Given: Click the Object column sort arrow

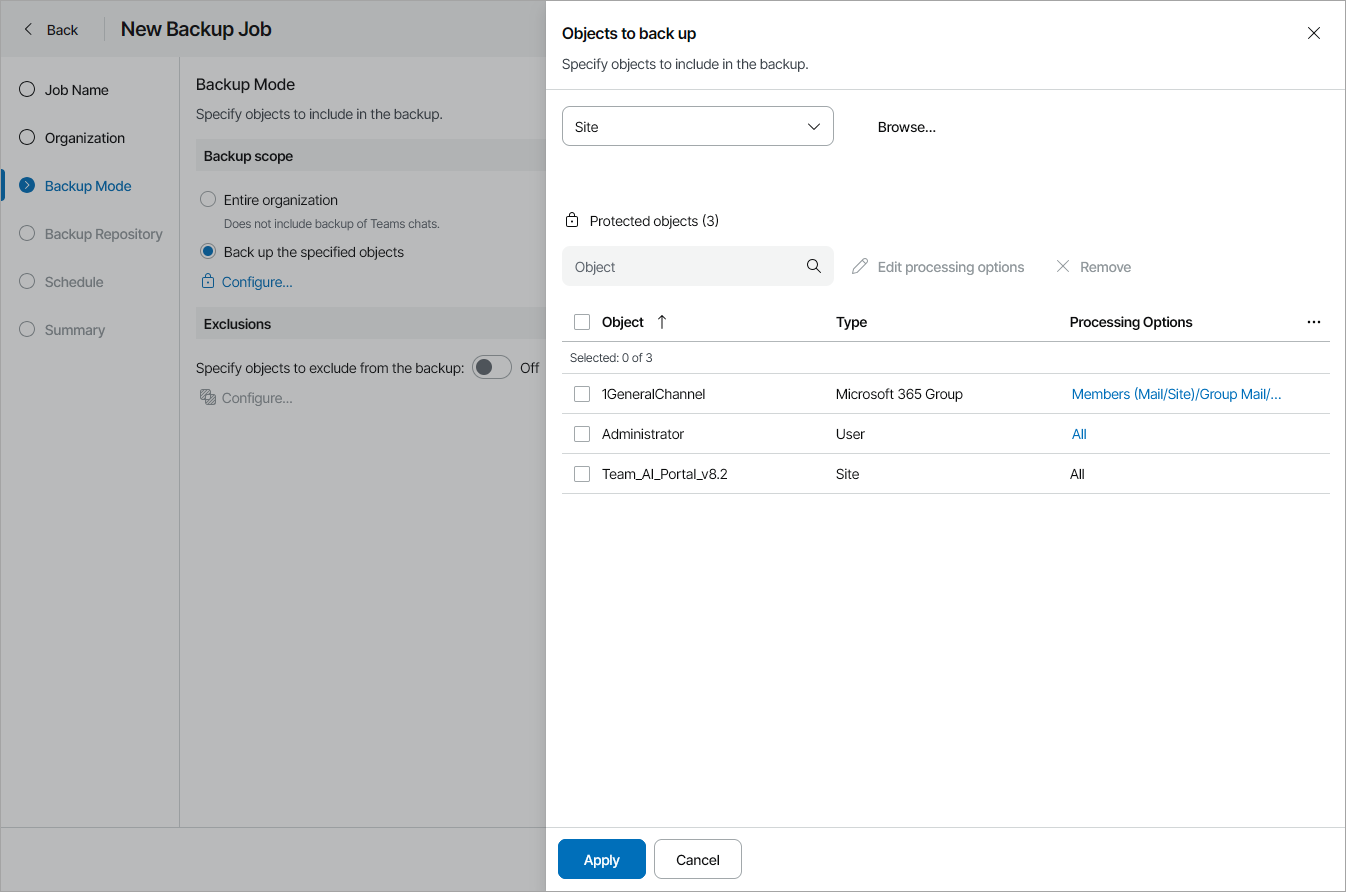Looking at the screenshot, I should 662,322.
